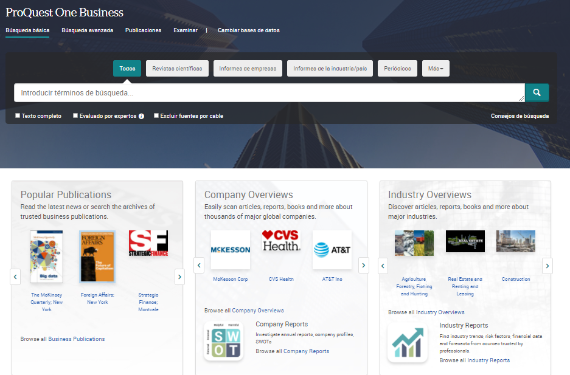Show previous Company Overviews items

(199, 265)
